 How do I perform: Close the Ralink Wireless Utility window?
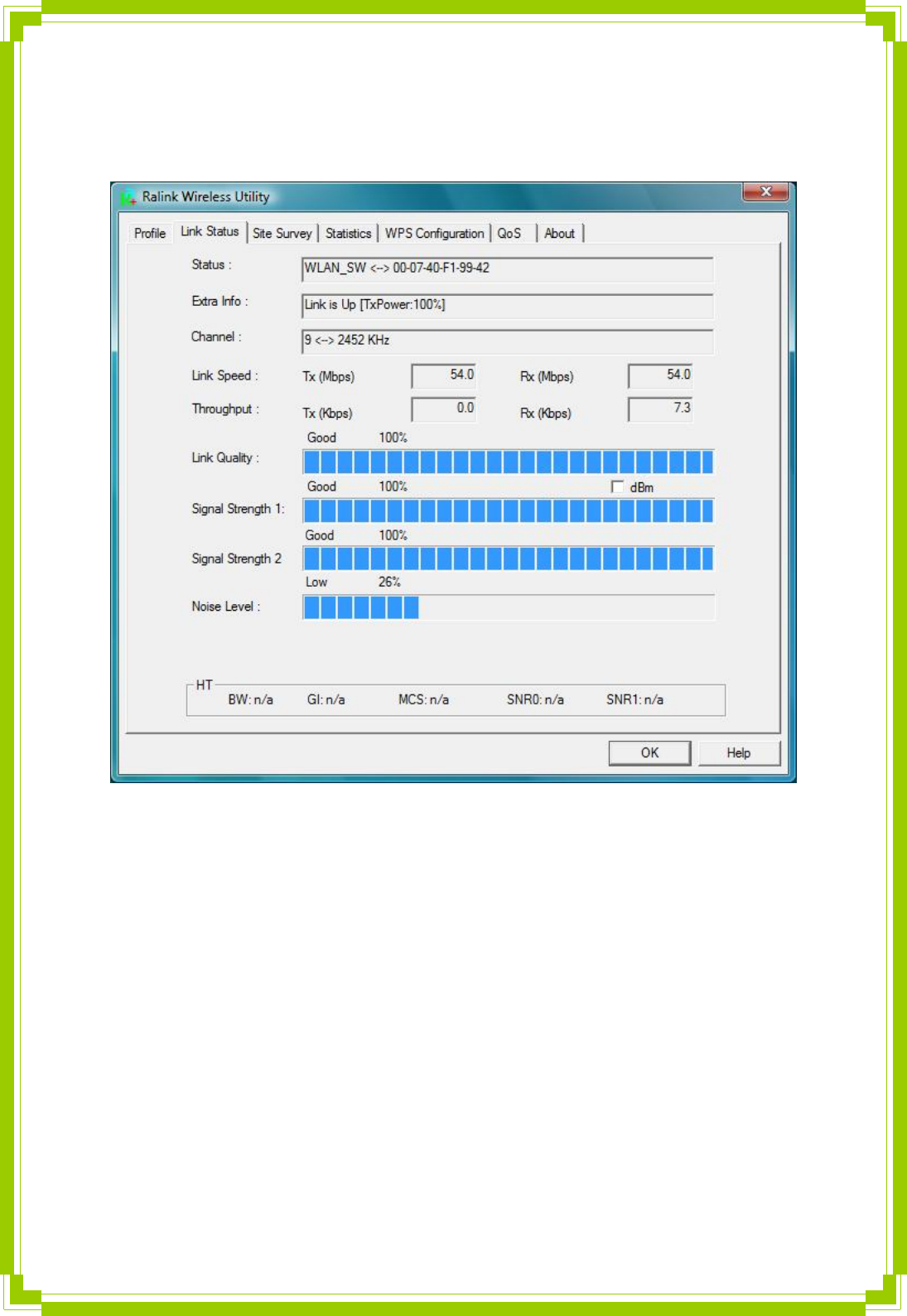coord(765,192)
